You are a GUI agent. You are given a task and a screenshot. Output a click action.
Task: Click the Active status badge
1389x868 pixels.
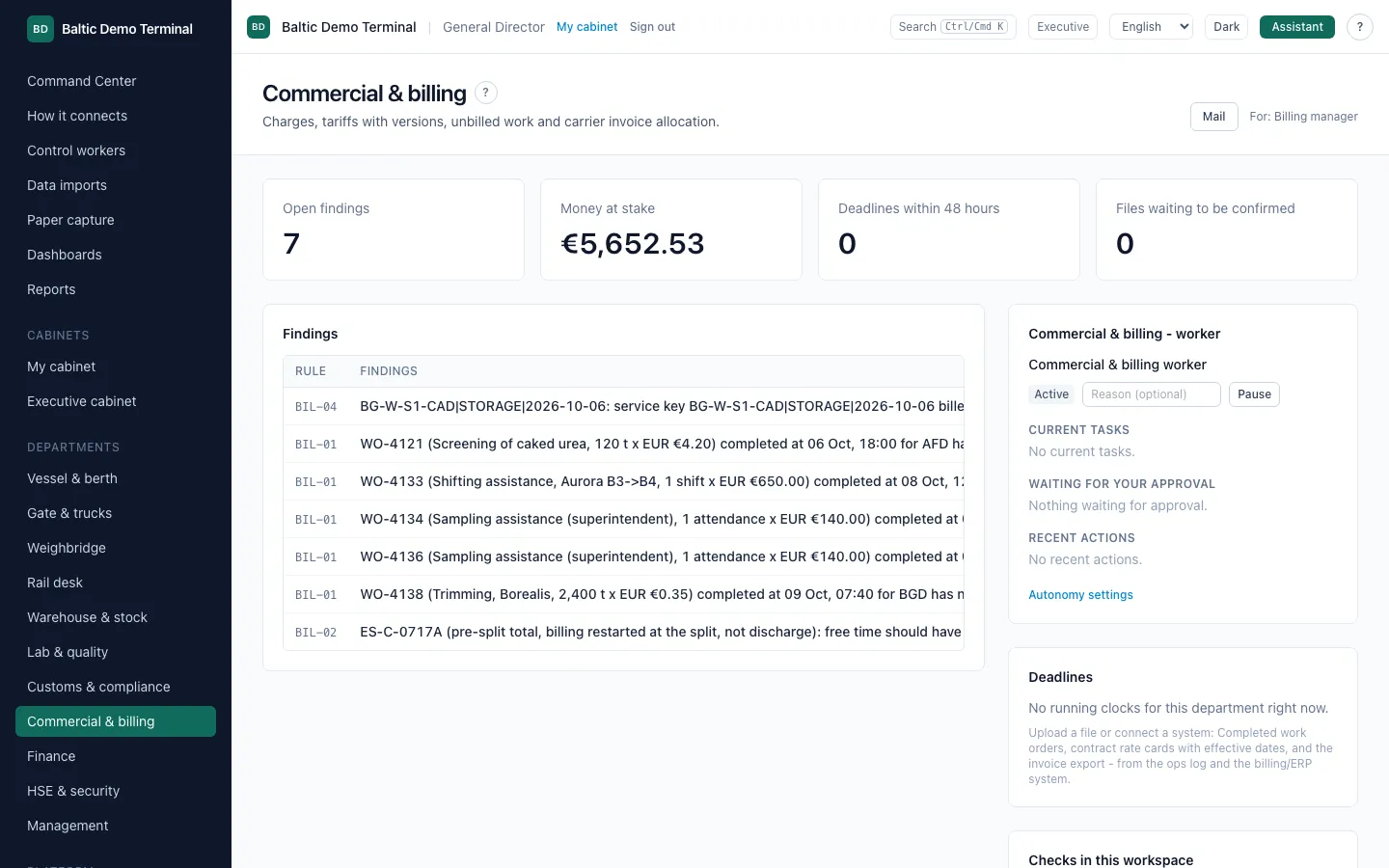(x=1051, y=394)
